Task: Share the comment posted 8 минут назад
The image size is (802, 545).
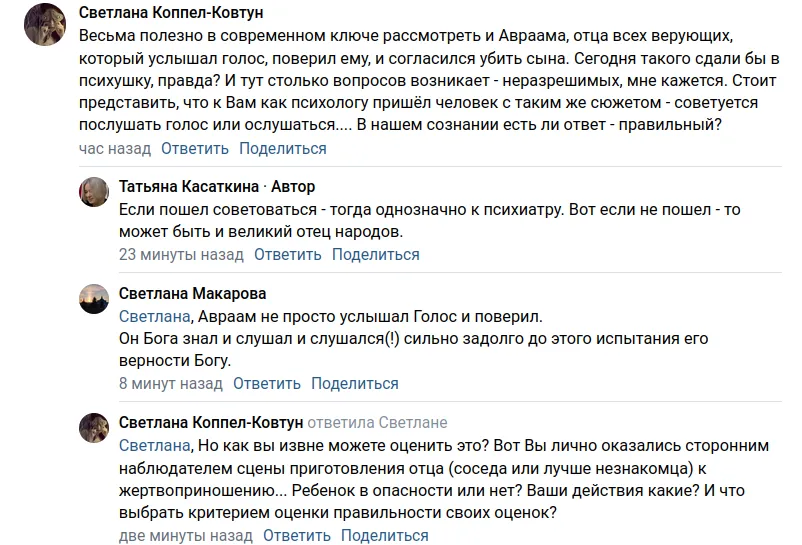Action: click(355, 384)
